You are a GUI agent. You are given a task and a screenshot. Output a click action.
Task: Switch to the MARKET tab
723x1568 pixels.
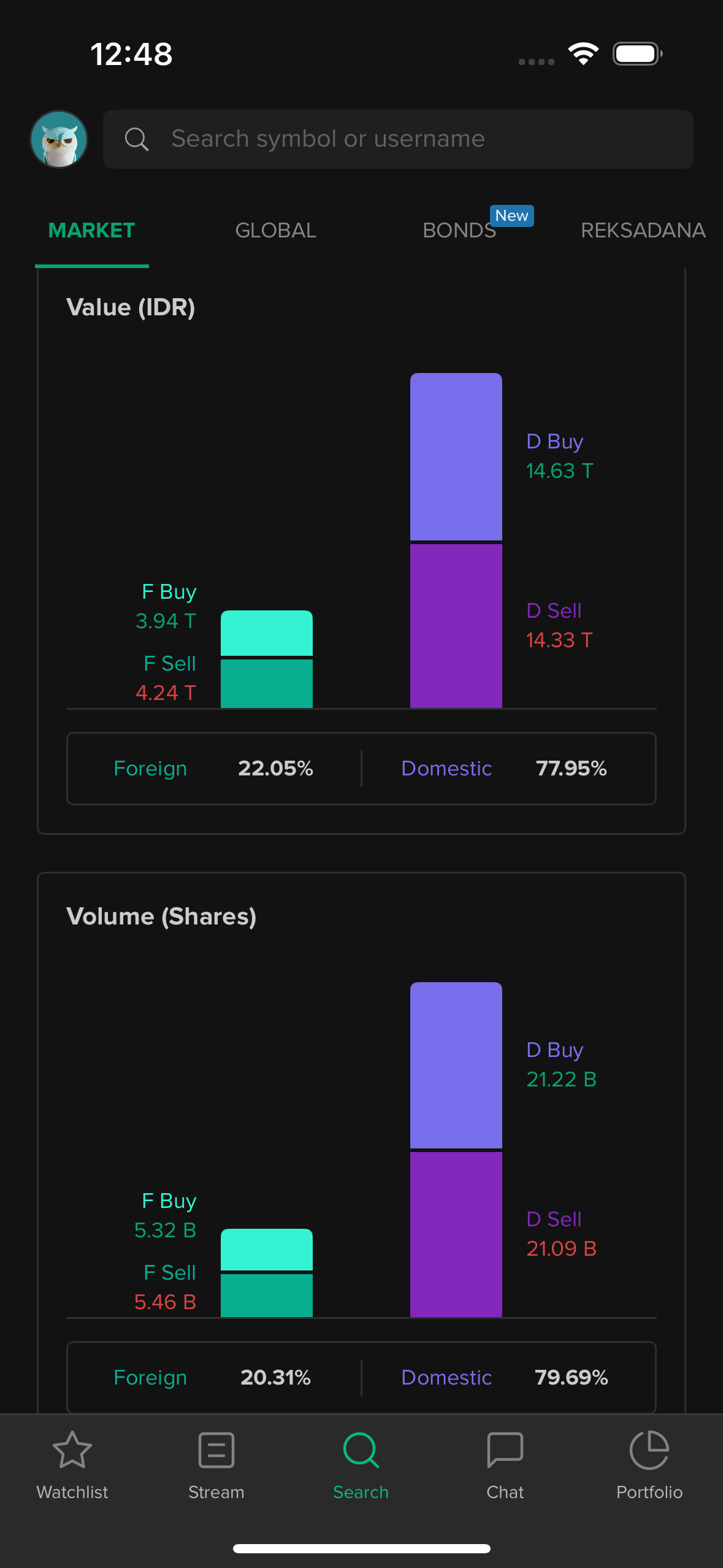[x=92, y=231]
